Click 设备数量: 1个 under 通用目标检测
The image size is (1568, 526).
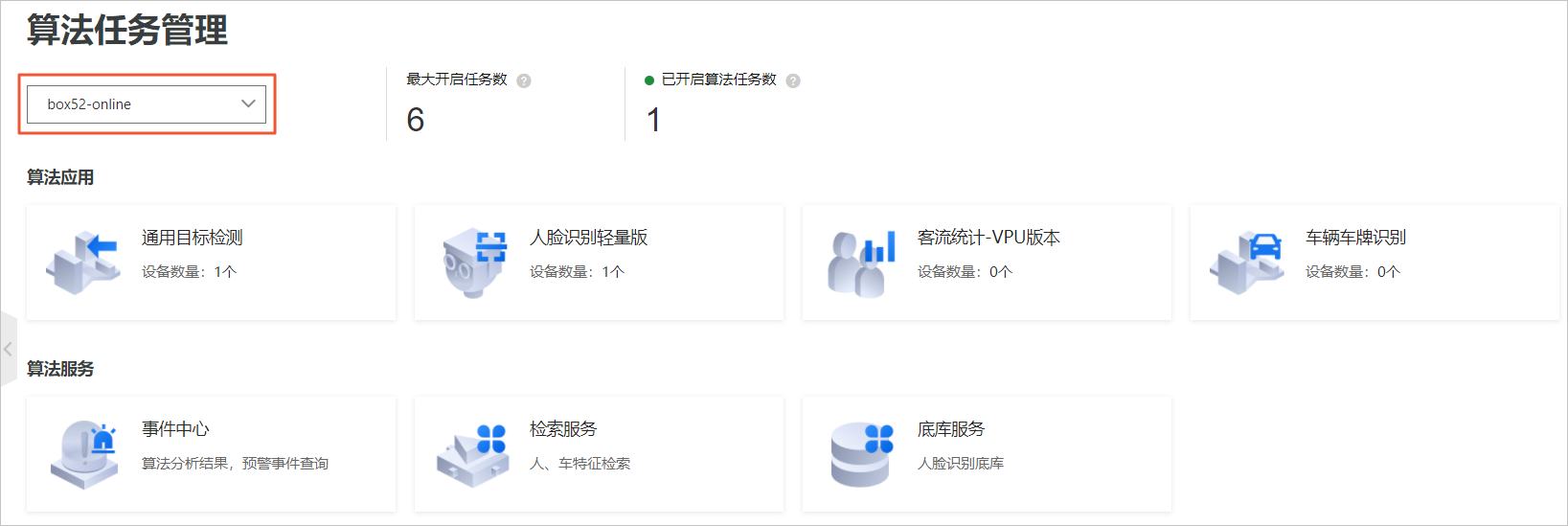coord(189,272)
